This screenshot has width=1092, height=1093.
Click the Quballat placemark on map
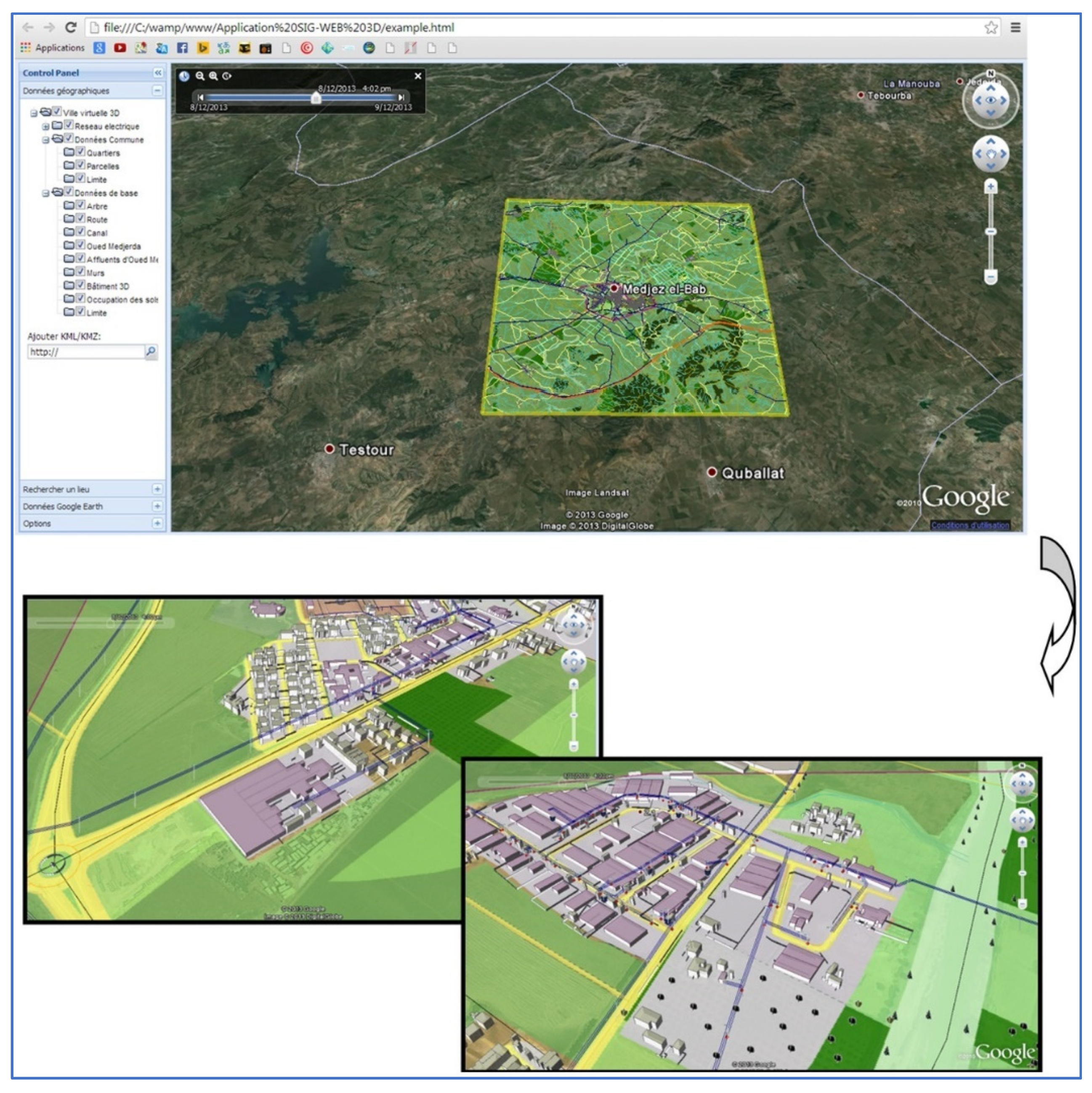[712, 472]
